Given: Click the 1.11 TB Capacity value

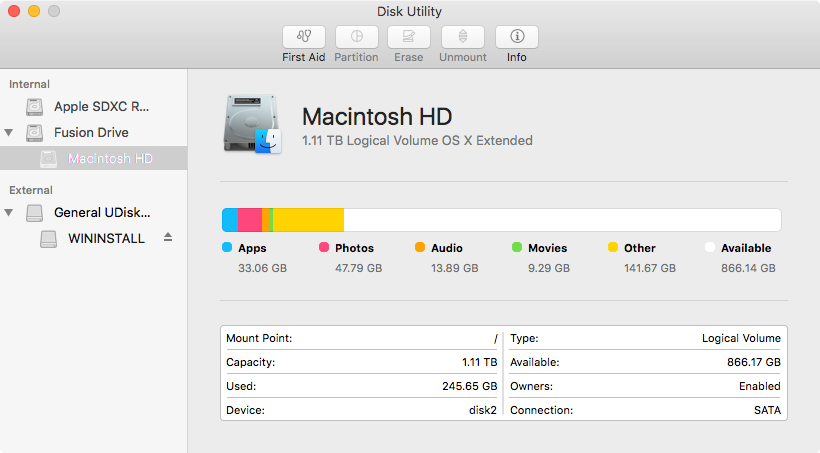Looking at the screenshot, I should (x=480, y=363).
